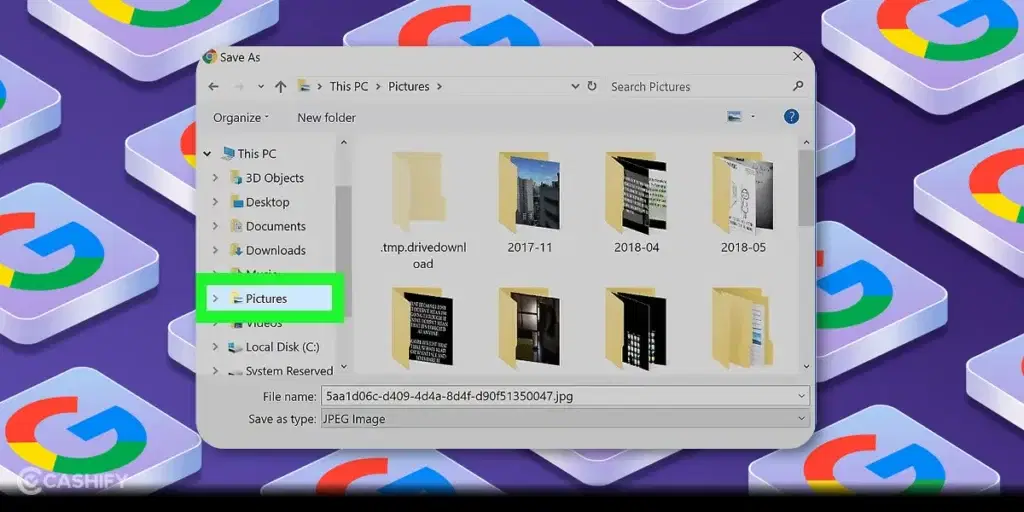Click the Chrome icon in title bar
The image size is (1024, 512).
pyautogui.click(x=210, y=57)
